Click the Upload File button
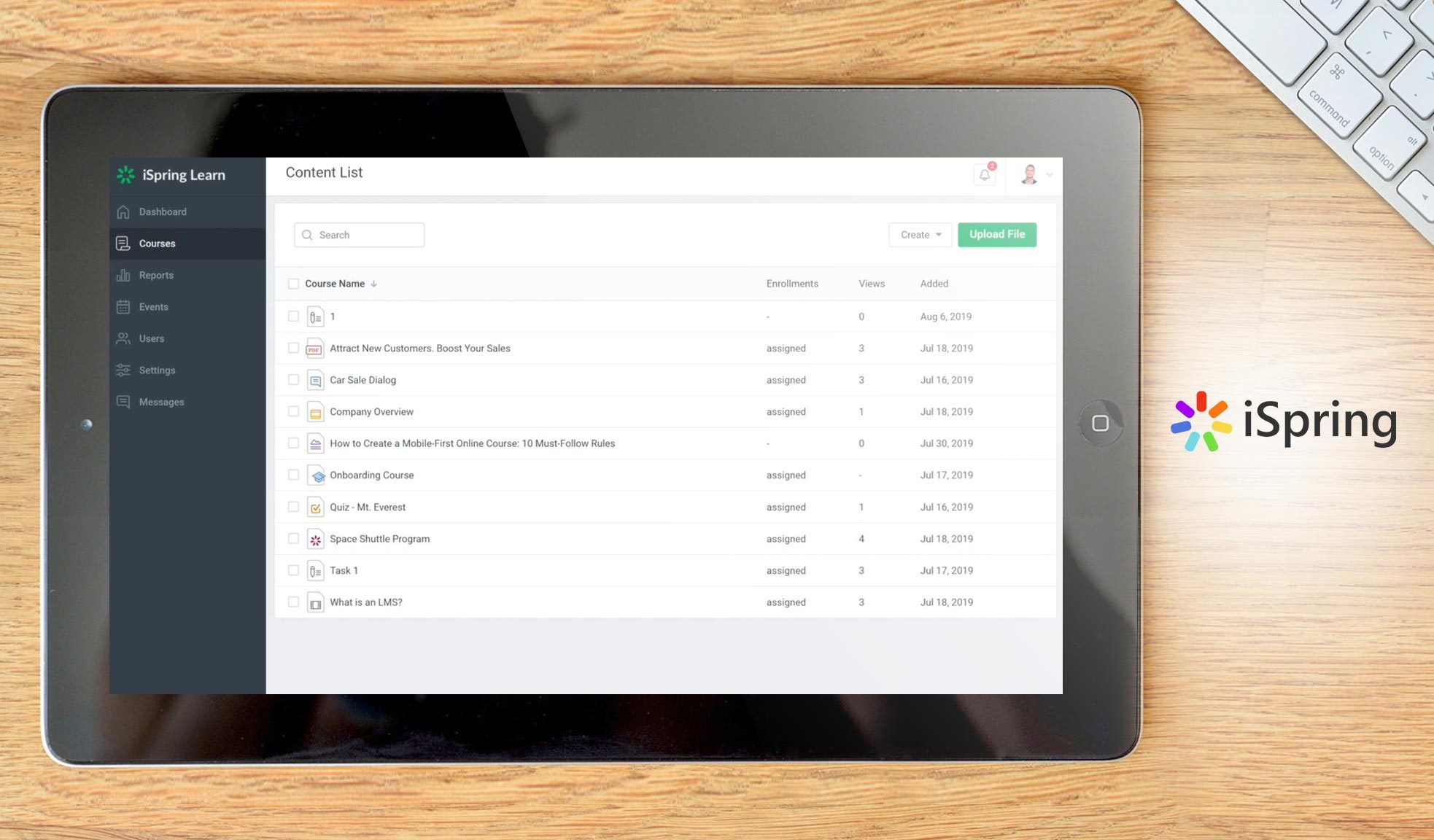1434x840 pixels. [996, 235]
